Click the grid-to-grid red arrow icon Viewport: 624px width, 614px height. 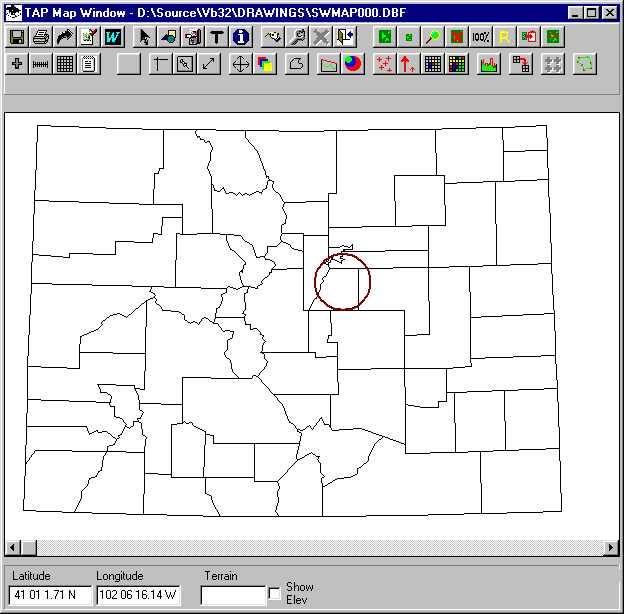coord(521,64)
